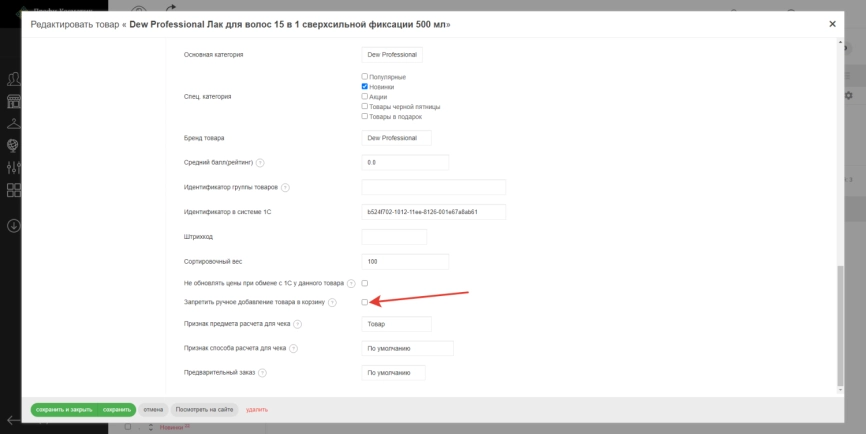Image resolution: width=866 pixels, height=434 pixels.
Task: Click help icon beside Не обновлять цены
Action: (x=351, y=283)
